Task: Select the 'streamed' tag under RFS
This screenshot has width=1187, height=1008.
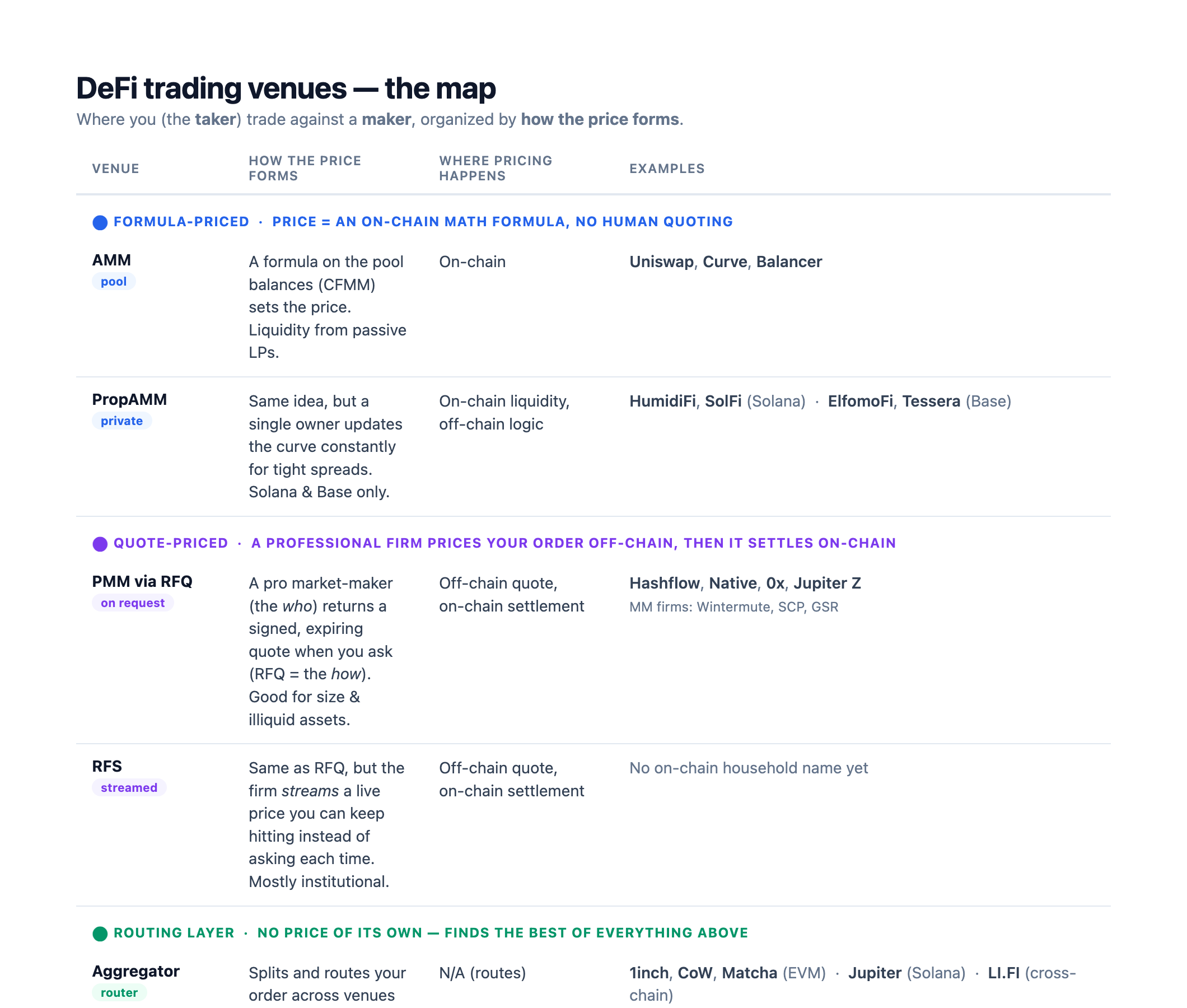Action: 129,787
